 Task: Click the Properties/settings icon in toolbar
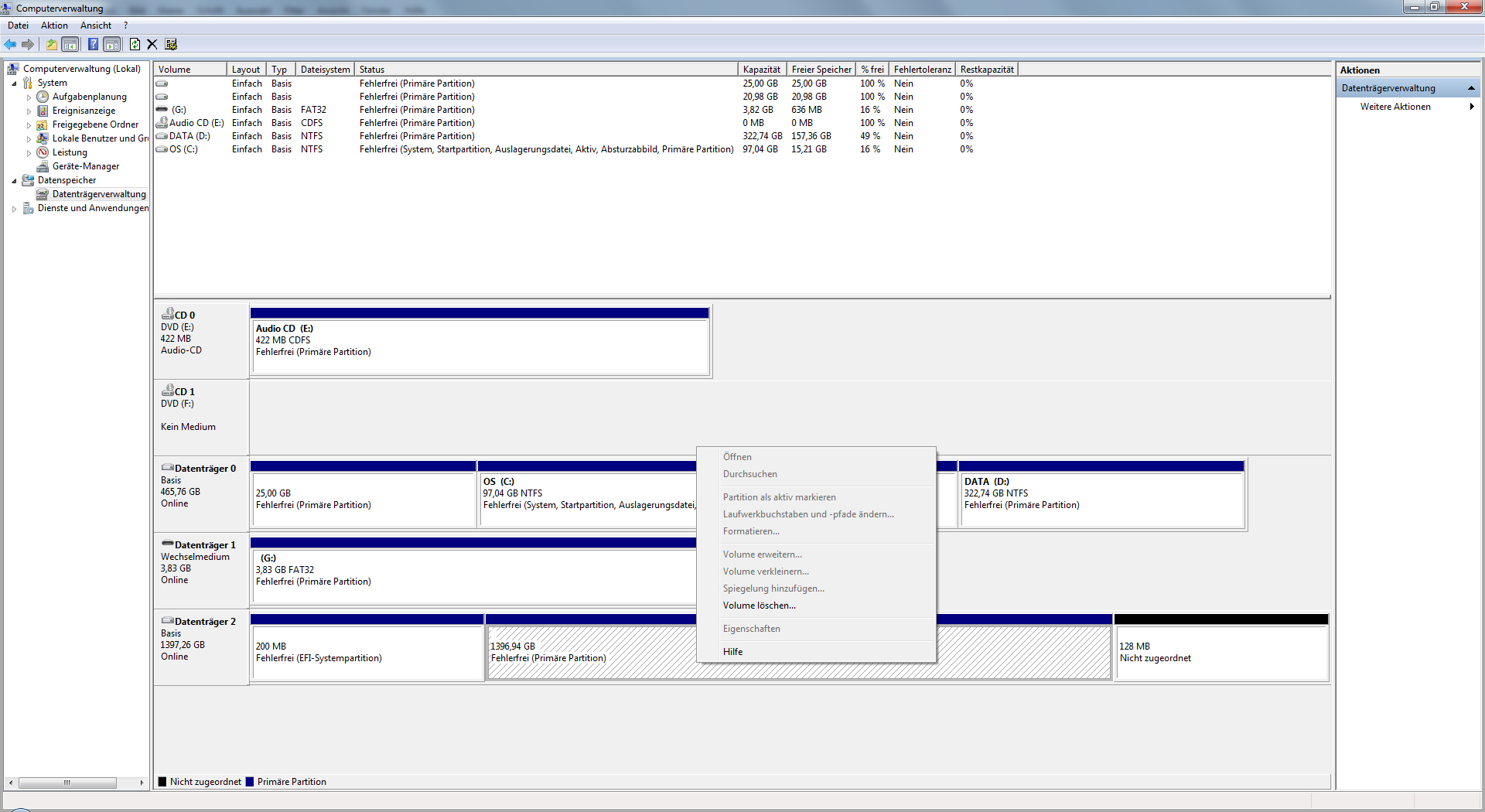[x=171, y=45]
